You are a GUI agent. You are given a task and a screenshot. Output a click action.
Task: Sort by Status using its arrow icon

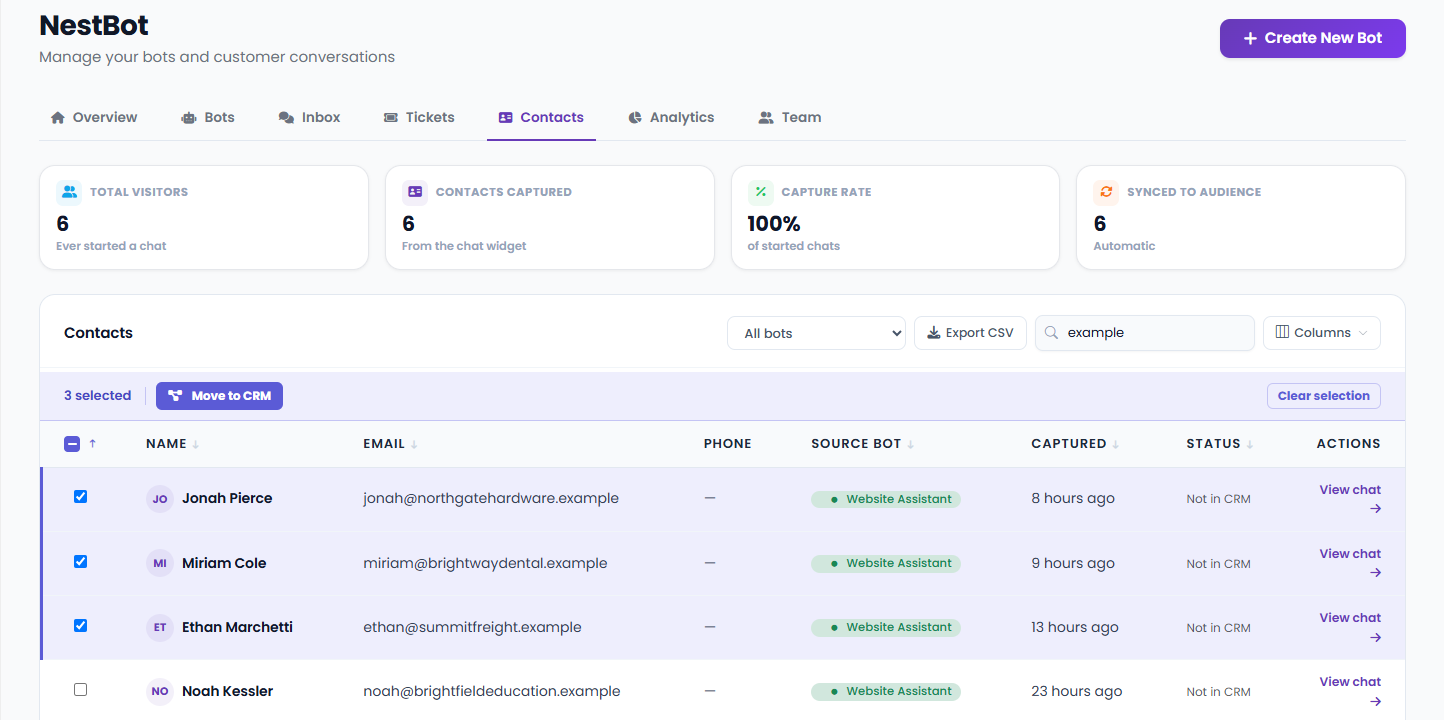(x=1250, y=444)
